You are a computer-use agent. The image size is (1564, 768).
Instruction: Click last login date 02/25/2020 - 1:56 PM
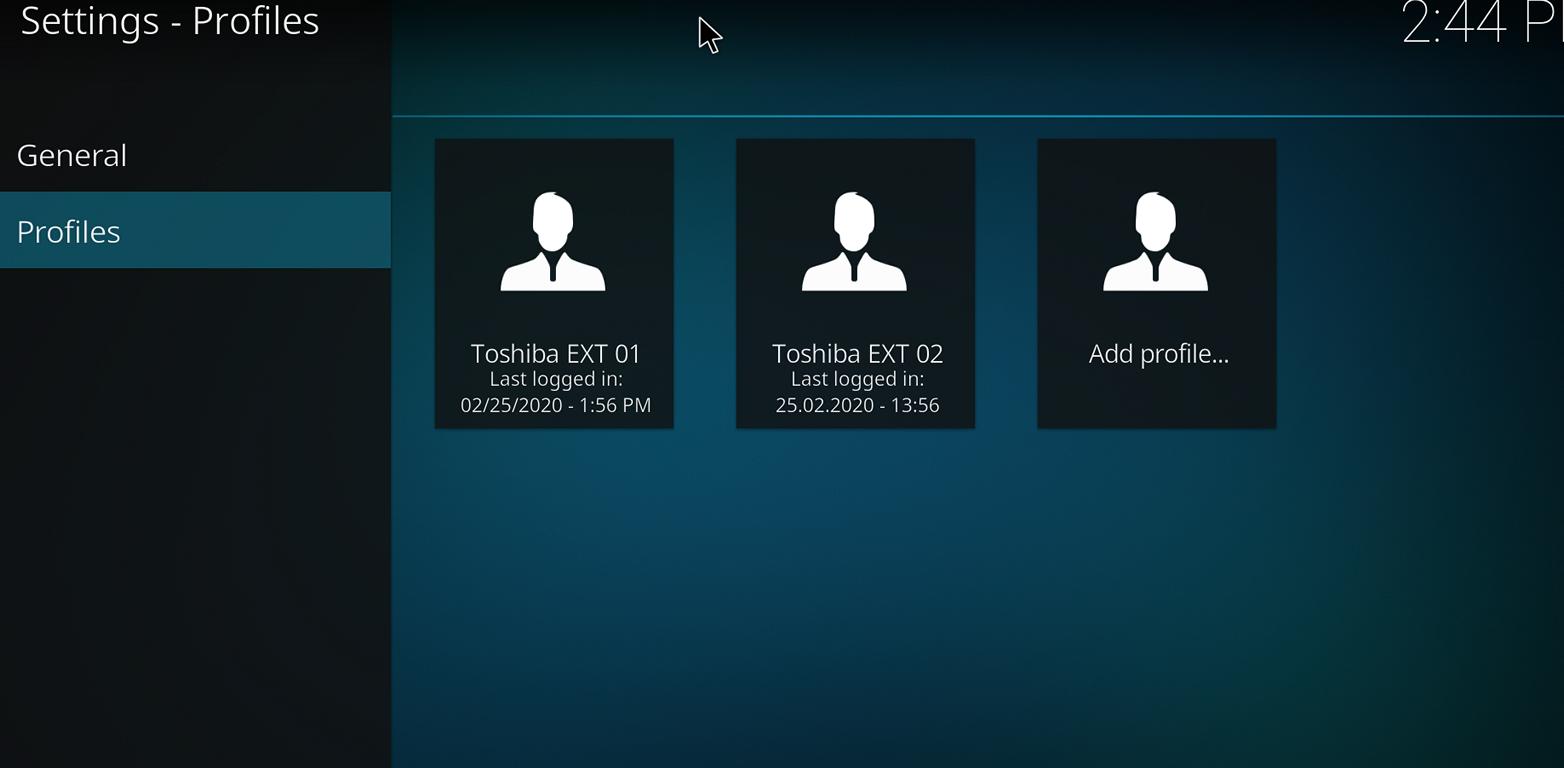[555, 405]
